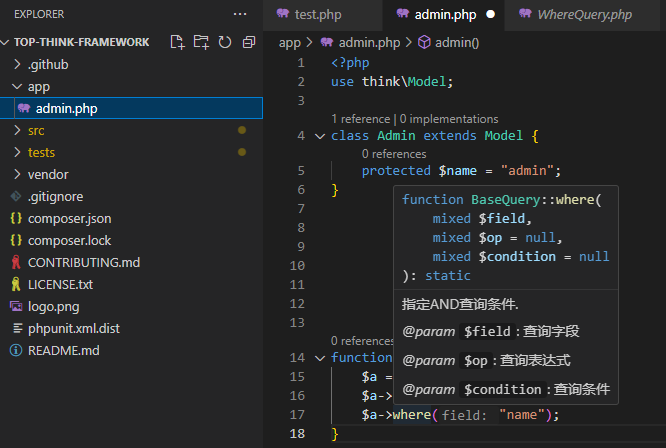Open the README.md file
The width and height of the screenshot is (666, 448).
[63, 350]
